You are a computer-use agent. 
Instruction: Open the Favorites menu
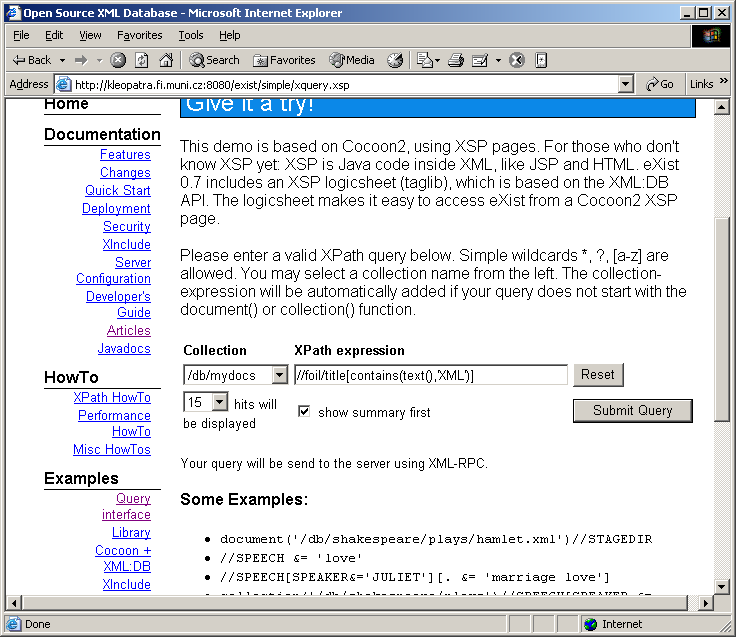click(x=139, y=35)
